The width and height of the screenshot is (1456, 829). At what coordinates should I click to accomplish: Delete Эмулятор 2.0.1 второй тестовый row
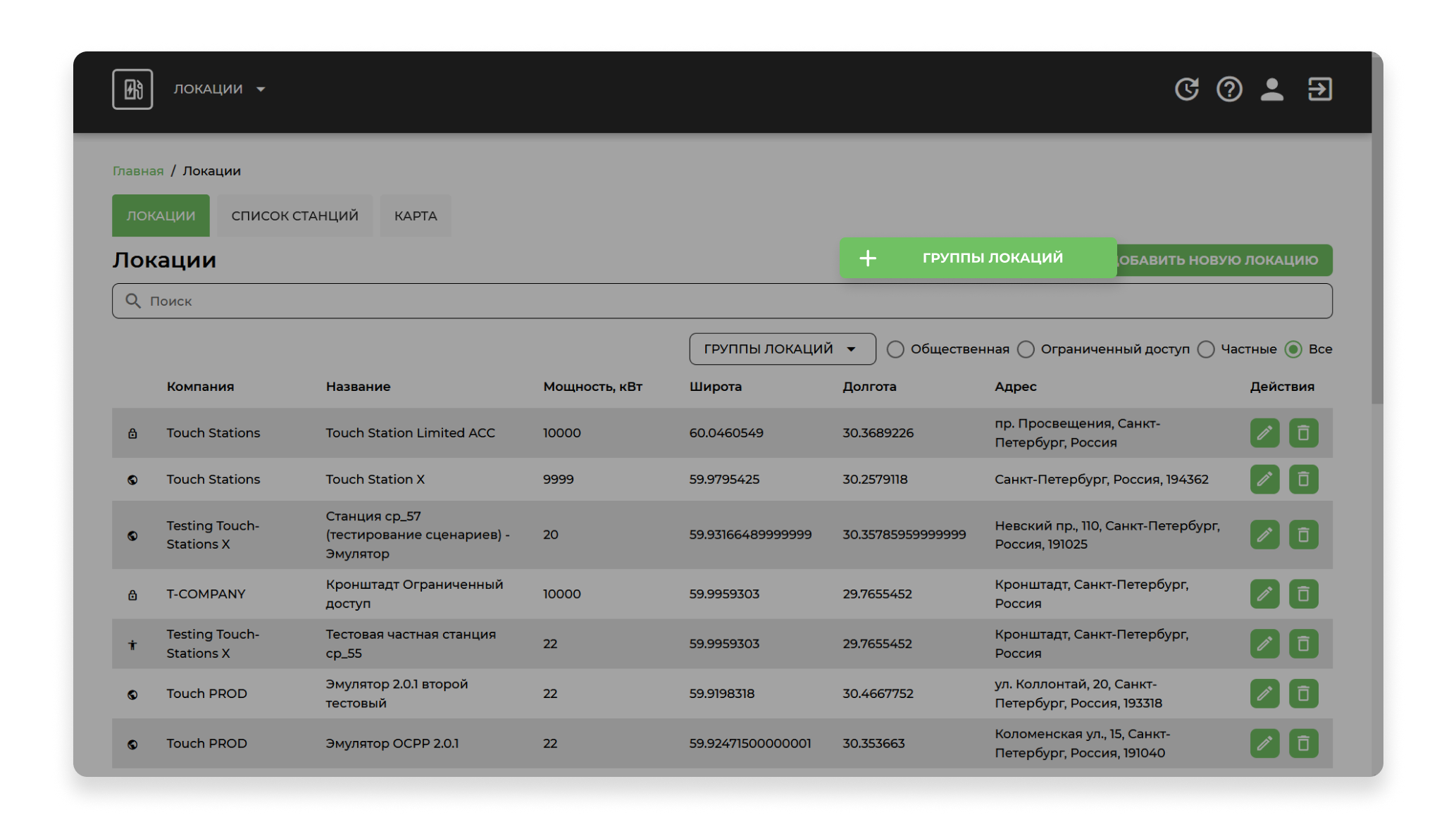[x=1303, y=694]
